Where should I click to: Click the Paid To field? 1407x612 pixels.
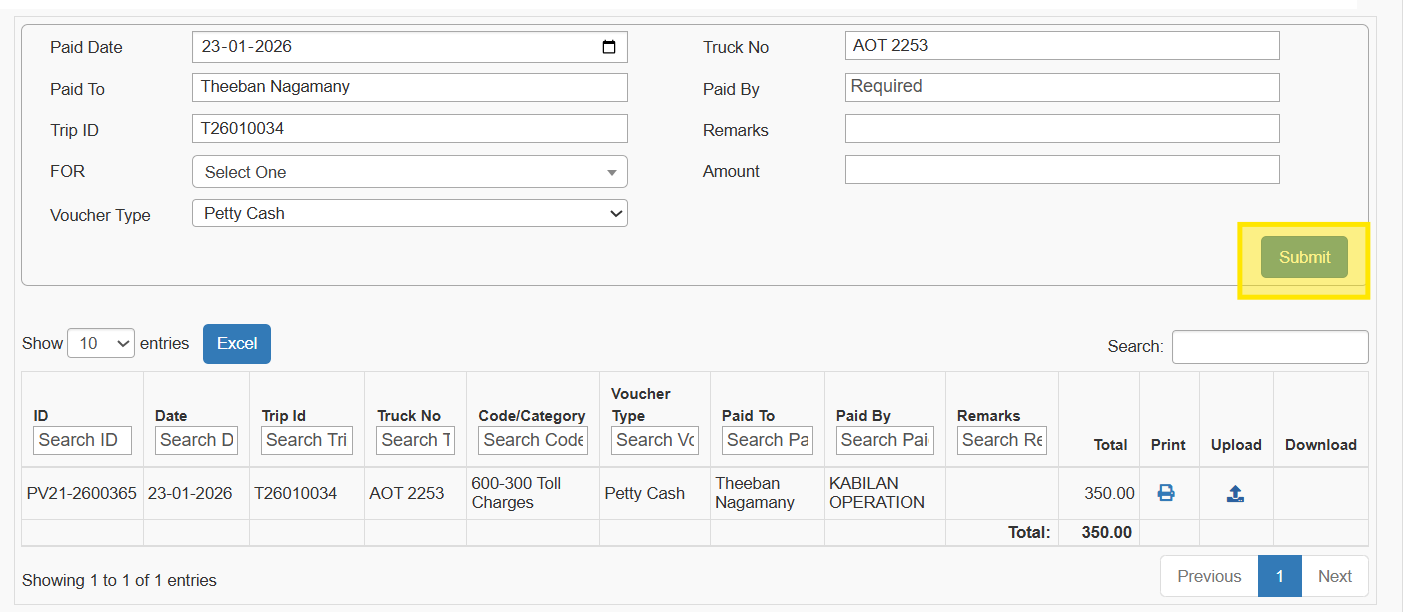[x=410, y=87]
